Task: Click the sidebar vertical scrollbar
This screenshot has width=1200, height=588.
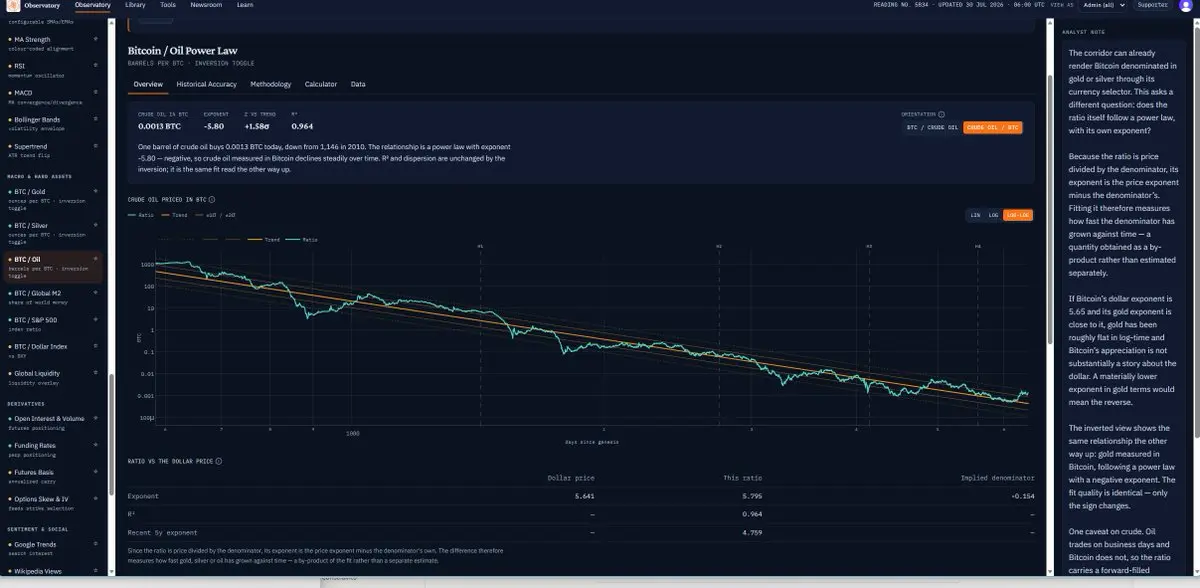Action: [108, 300]
